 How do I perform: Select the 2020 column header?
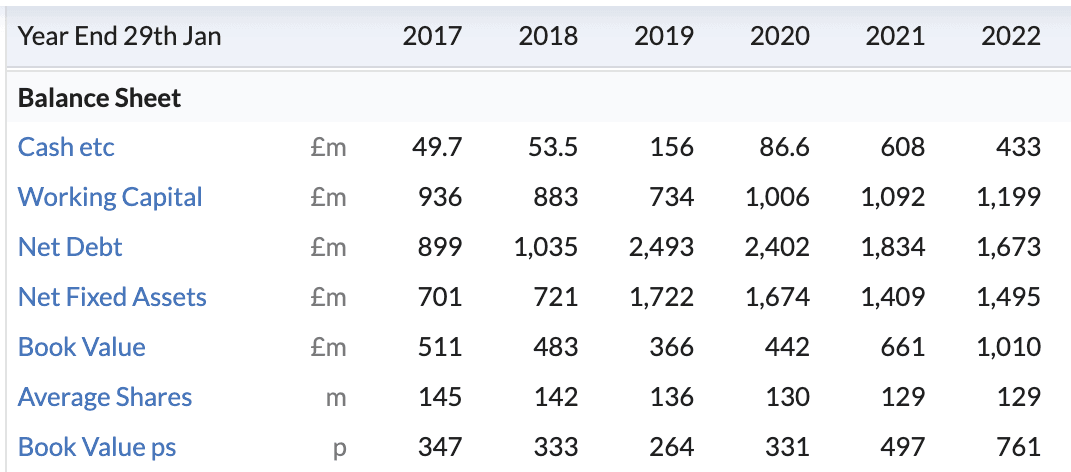pos(780,37)
